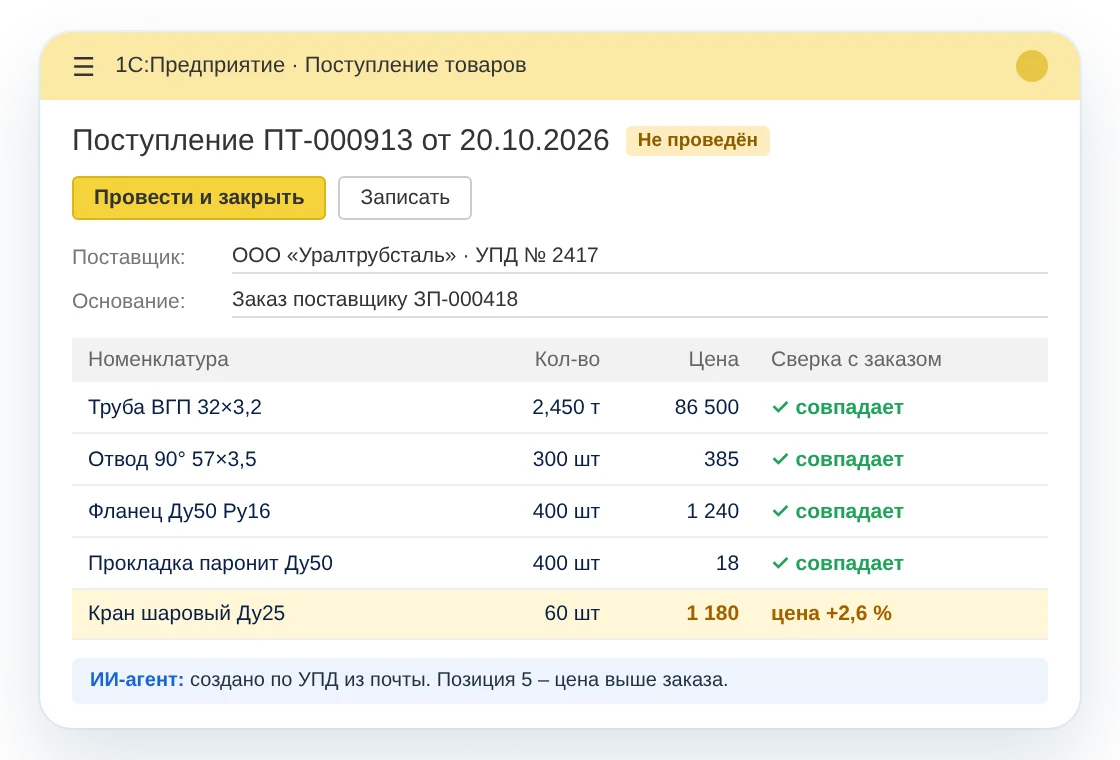Click quantity 400 шт in Прокладка row
The height and width of the screenshot is (760, 1120).
[566, 564]
